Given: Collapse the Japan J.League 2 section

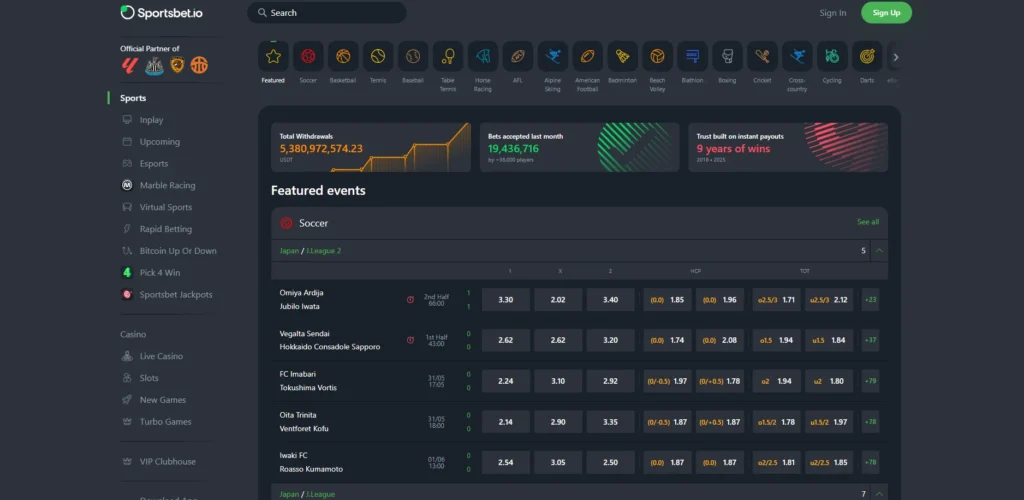Looking at the screenshot, I should pos(879,251).
